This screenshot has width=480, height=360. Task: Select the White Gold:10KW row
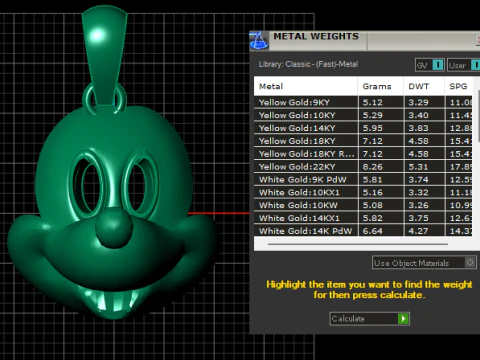tap(363, 205)
